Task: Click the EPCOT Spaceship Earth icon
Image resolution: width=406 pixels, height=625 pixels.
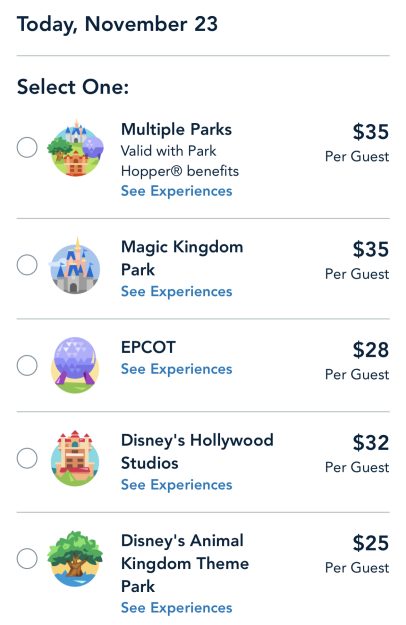Action: [75, 366]
